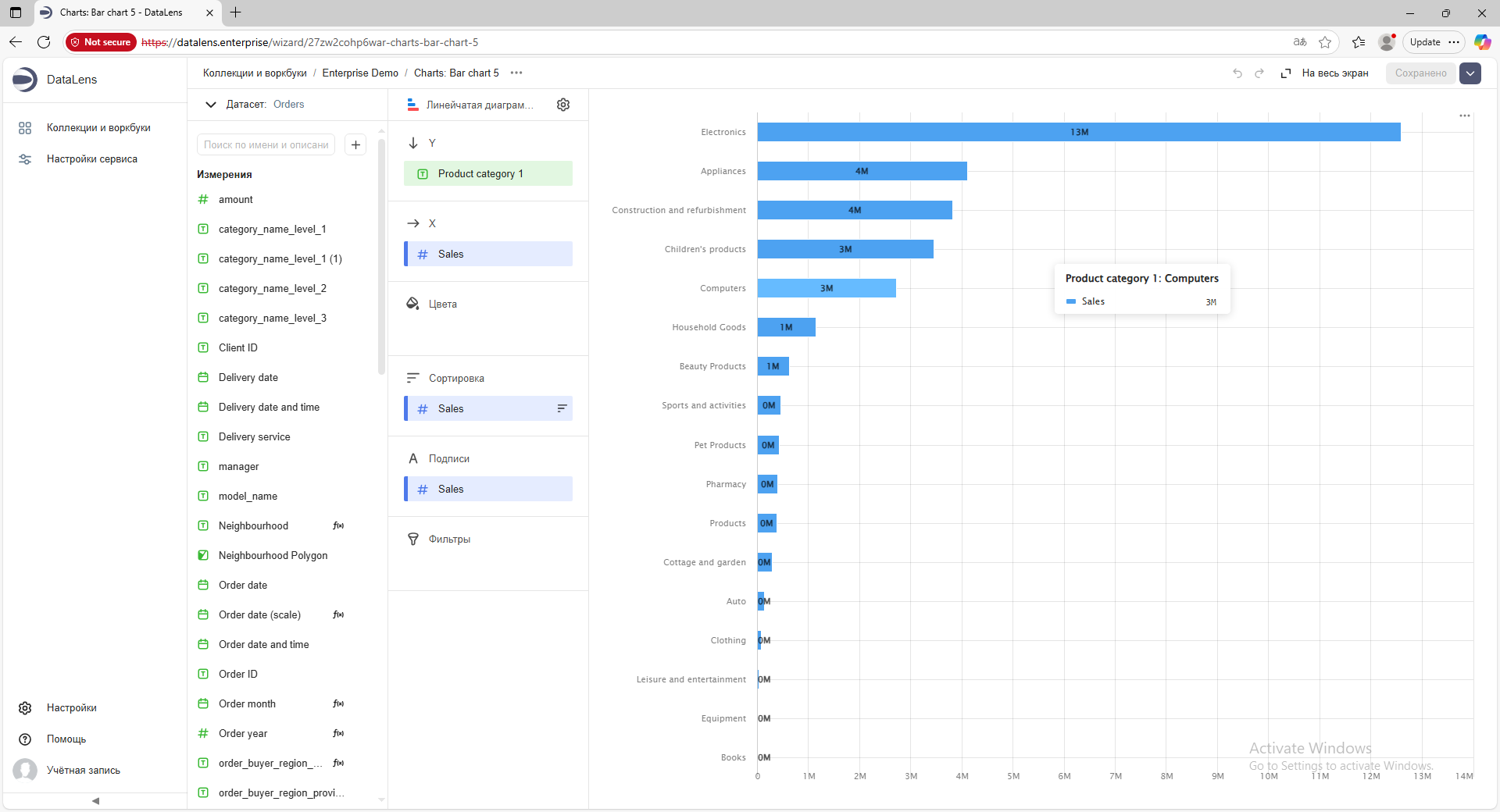Expand the dataset chevron

[x=210, y=105]
